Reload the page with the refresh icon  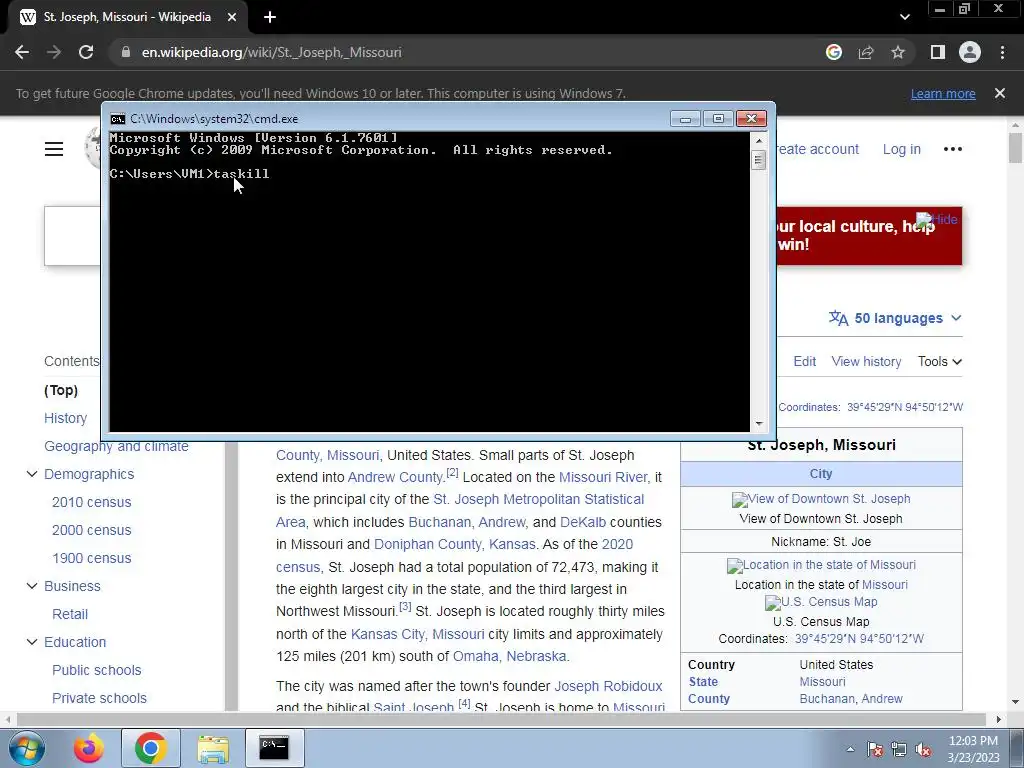point(86,52)
